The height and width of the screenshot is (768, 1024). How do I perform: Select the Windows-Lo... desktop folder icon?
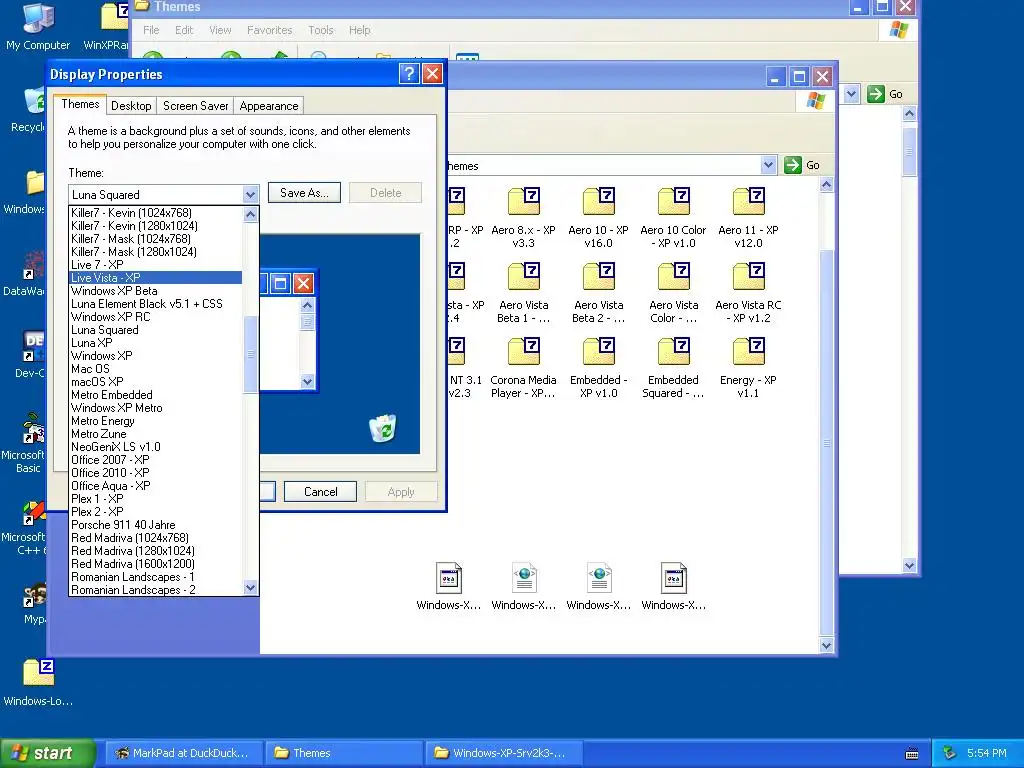tap(38, 673)
